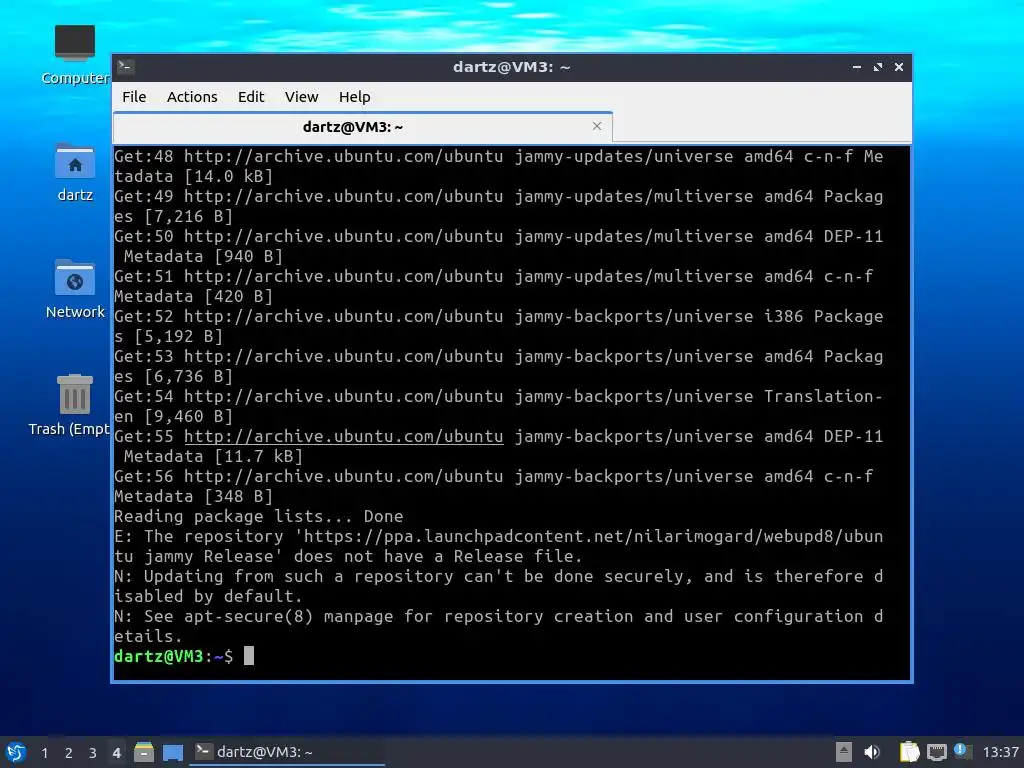Minimize the terminal window
The height and width of the screenshot is (768, 1024).
click(857, 67)
